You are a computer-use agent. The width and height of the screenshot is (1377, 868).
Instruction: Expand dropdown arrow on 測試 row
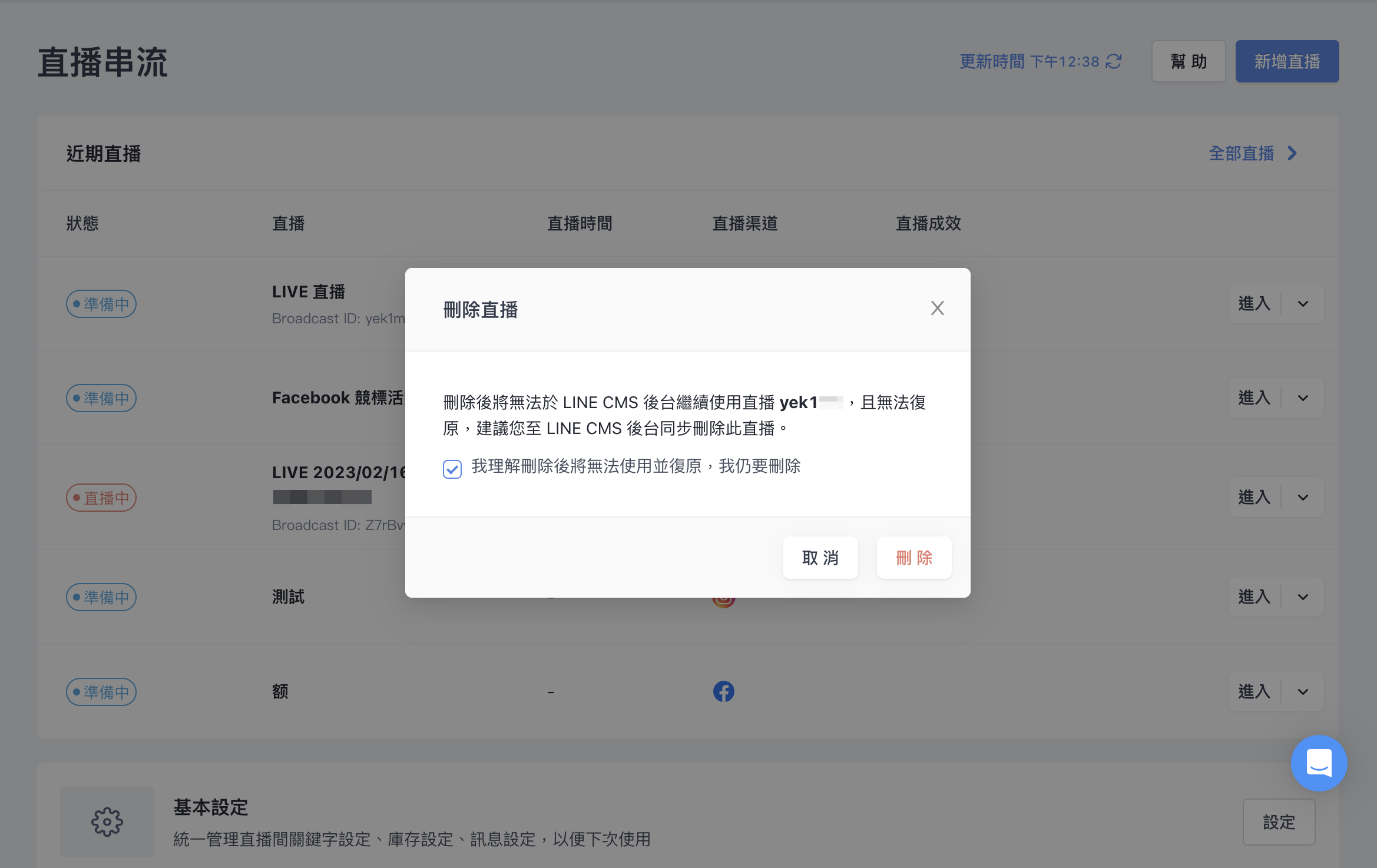coord(1303,597)
